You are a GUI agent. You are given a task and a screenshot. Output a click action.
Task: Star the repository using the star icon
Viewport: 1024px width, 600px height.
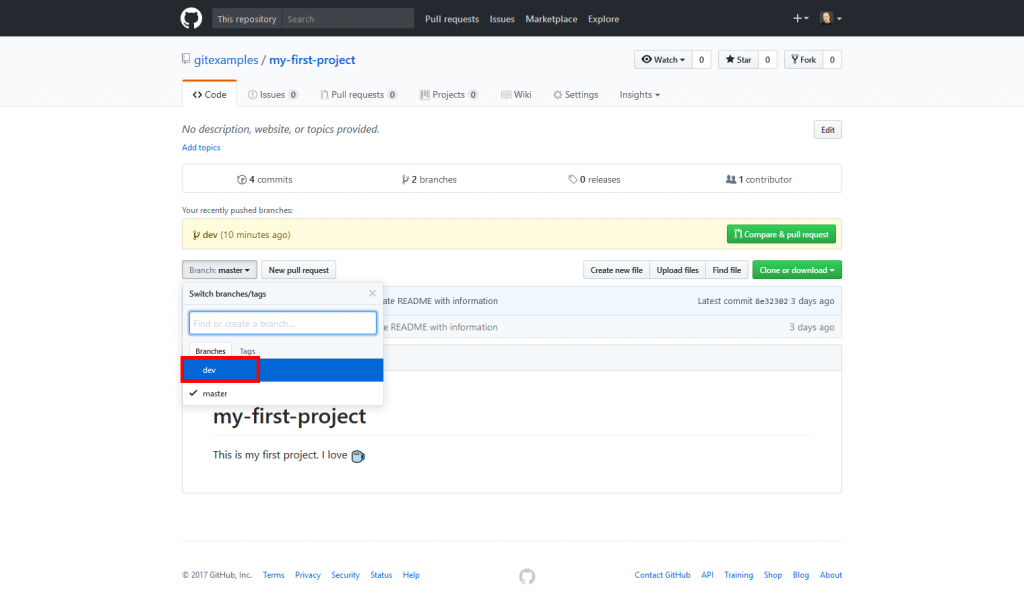coord(732,59)
